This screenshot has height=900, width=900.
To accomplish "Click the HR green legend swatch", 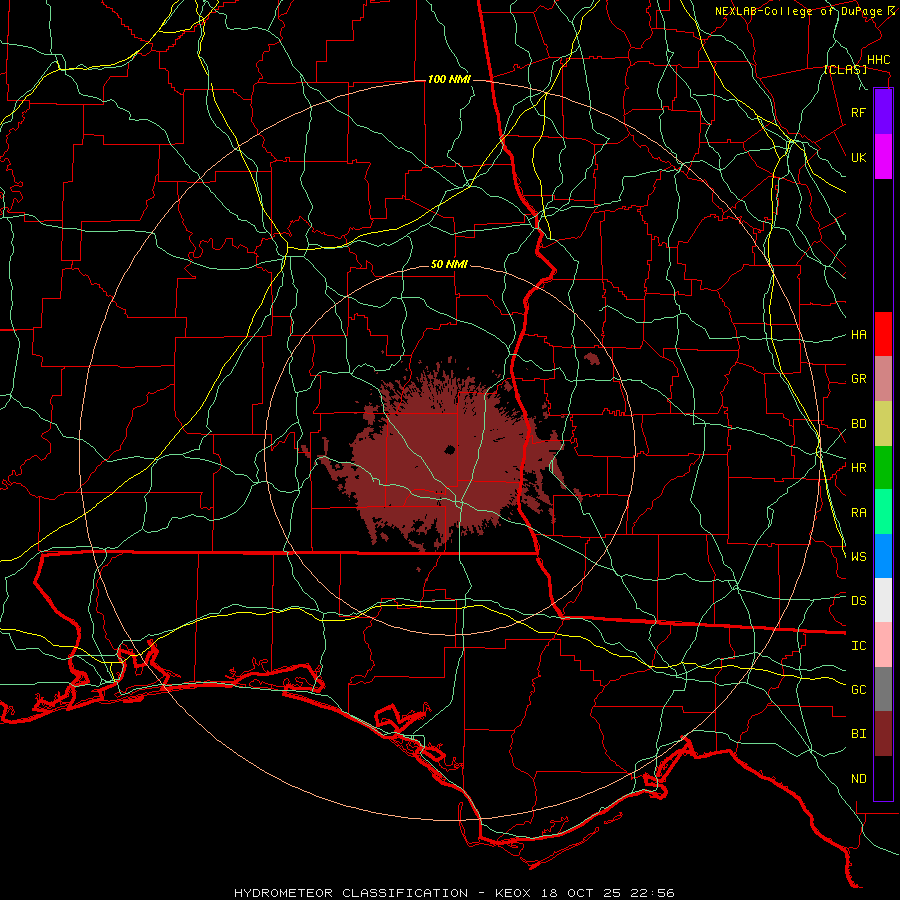I will (x=883, y=468).
